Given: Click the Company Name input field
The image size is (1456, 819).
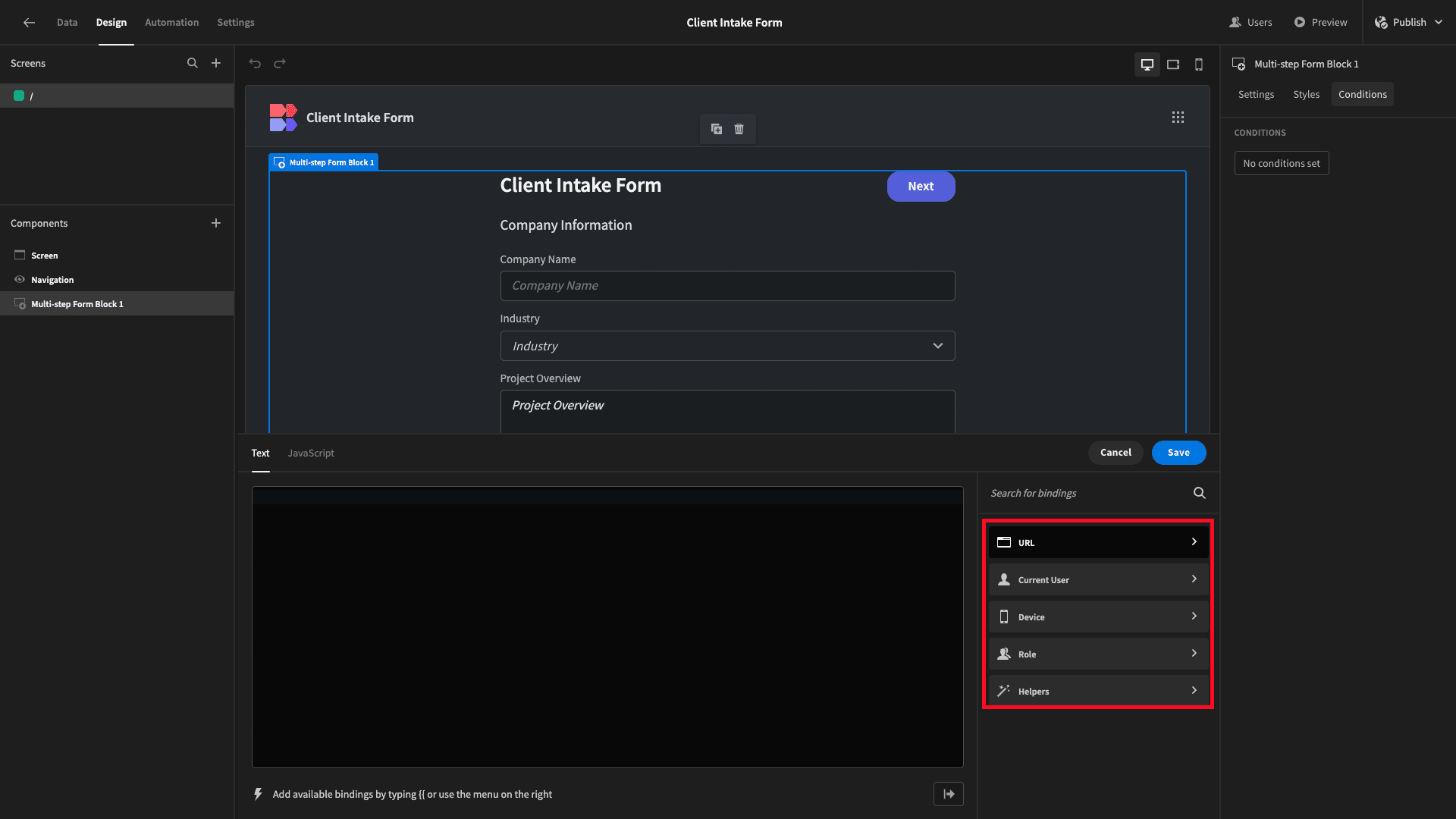Looking at the screenshot, I should pyautogui.click(x=727, y=286).
